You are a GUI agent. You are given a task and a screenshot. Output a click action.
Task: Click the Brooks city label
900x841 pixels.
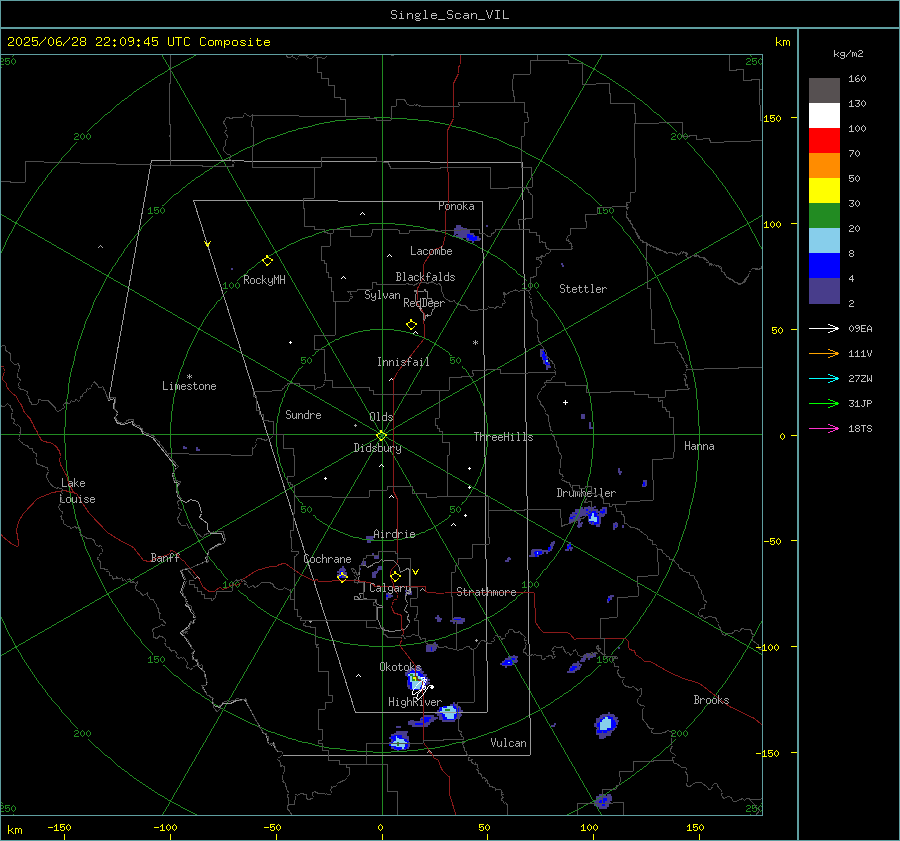(x=711, y=700)
